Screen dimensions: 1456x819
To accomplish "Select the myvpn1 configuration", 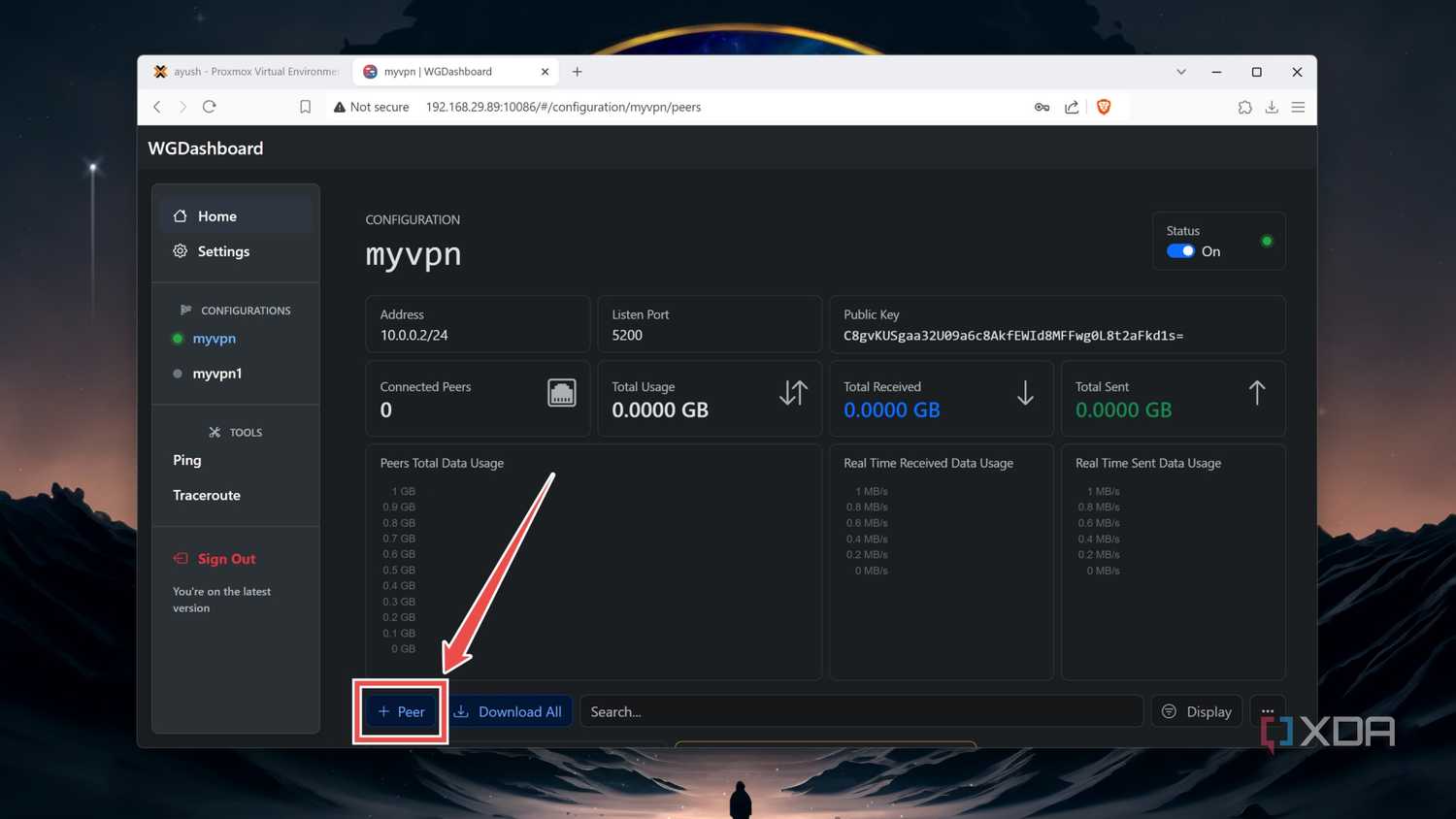I will (x=216, y=374).
